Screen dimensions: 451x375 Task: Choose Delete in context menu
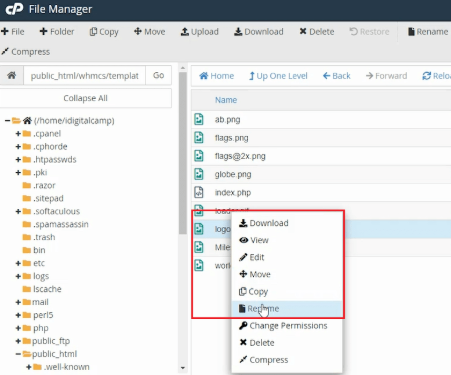pos(287,343)
